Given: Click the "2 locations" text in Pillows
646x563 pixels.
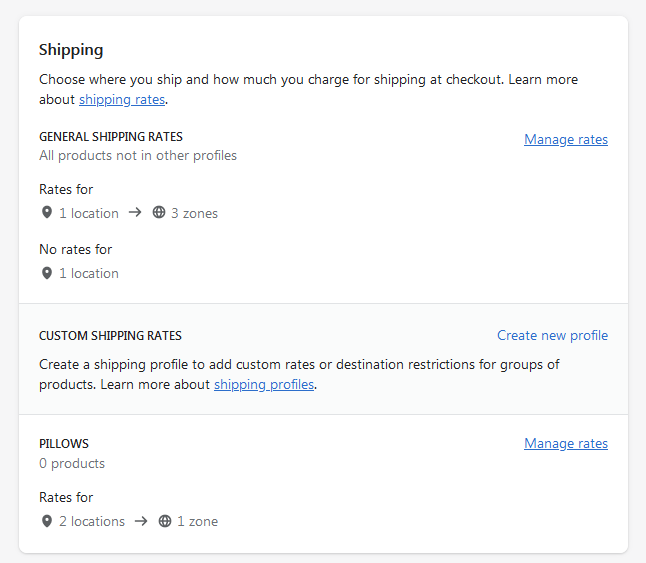Looking at the screenshot, I should 92,521.
